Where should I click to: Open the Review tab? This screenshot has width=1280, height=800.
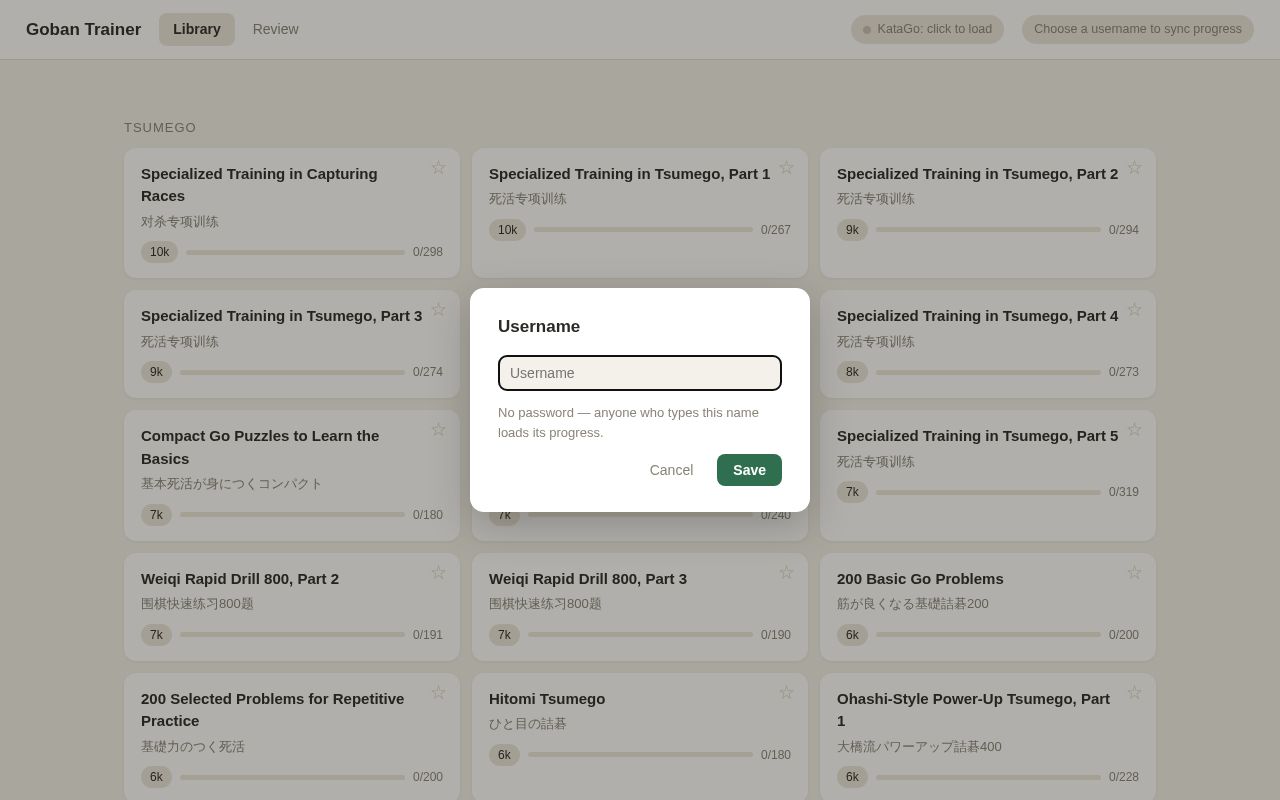coord(276,29)
